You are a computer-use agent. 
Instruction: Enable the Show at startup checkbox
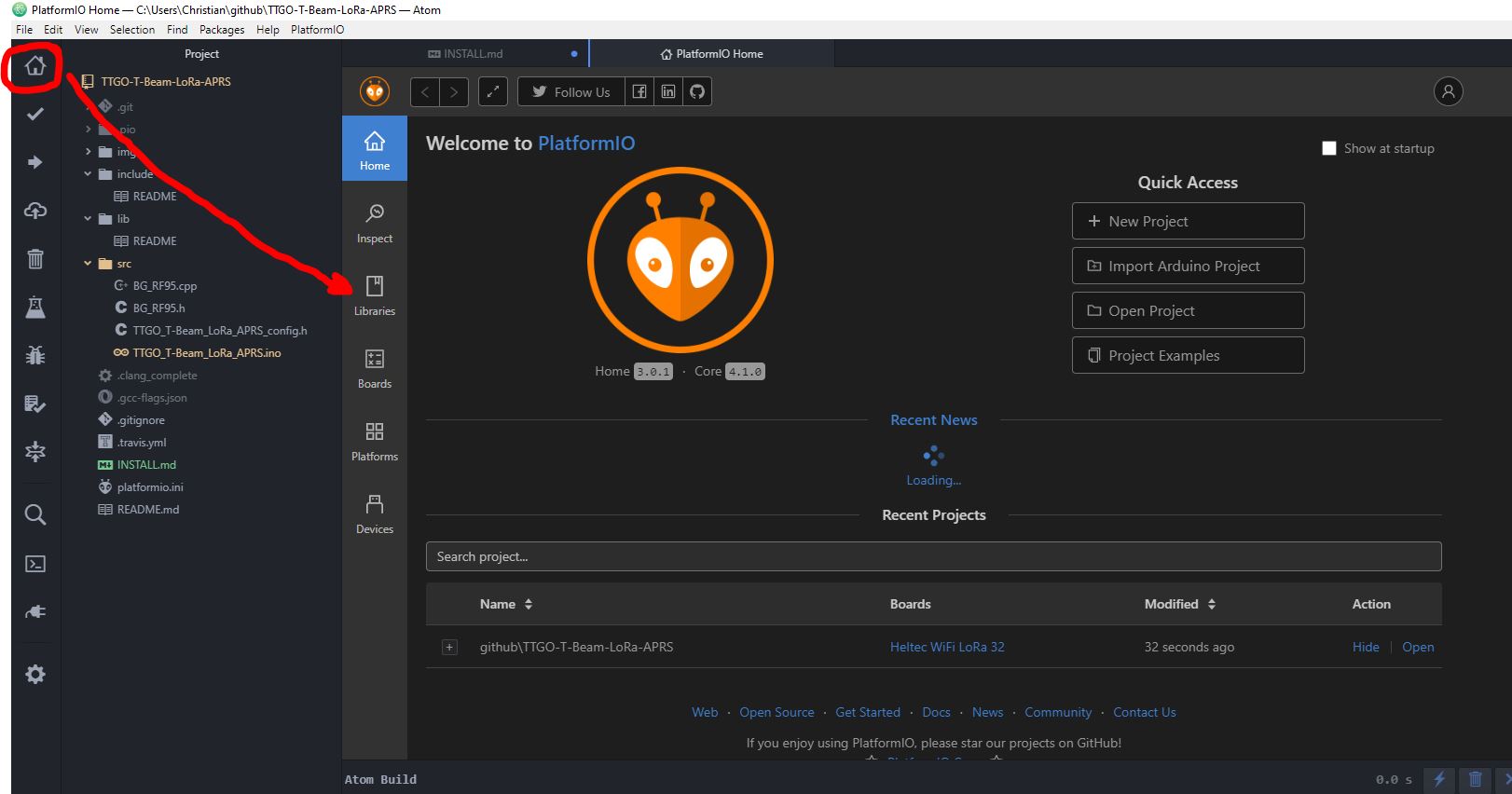[1329, 148]
